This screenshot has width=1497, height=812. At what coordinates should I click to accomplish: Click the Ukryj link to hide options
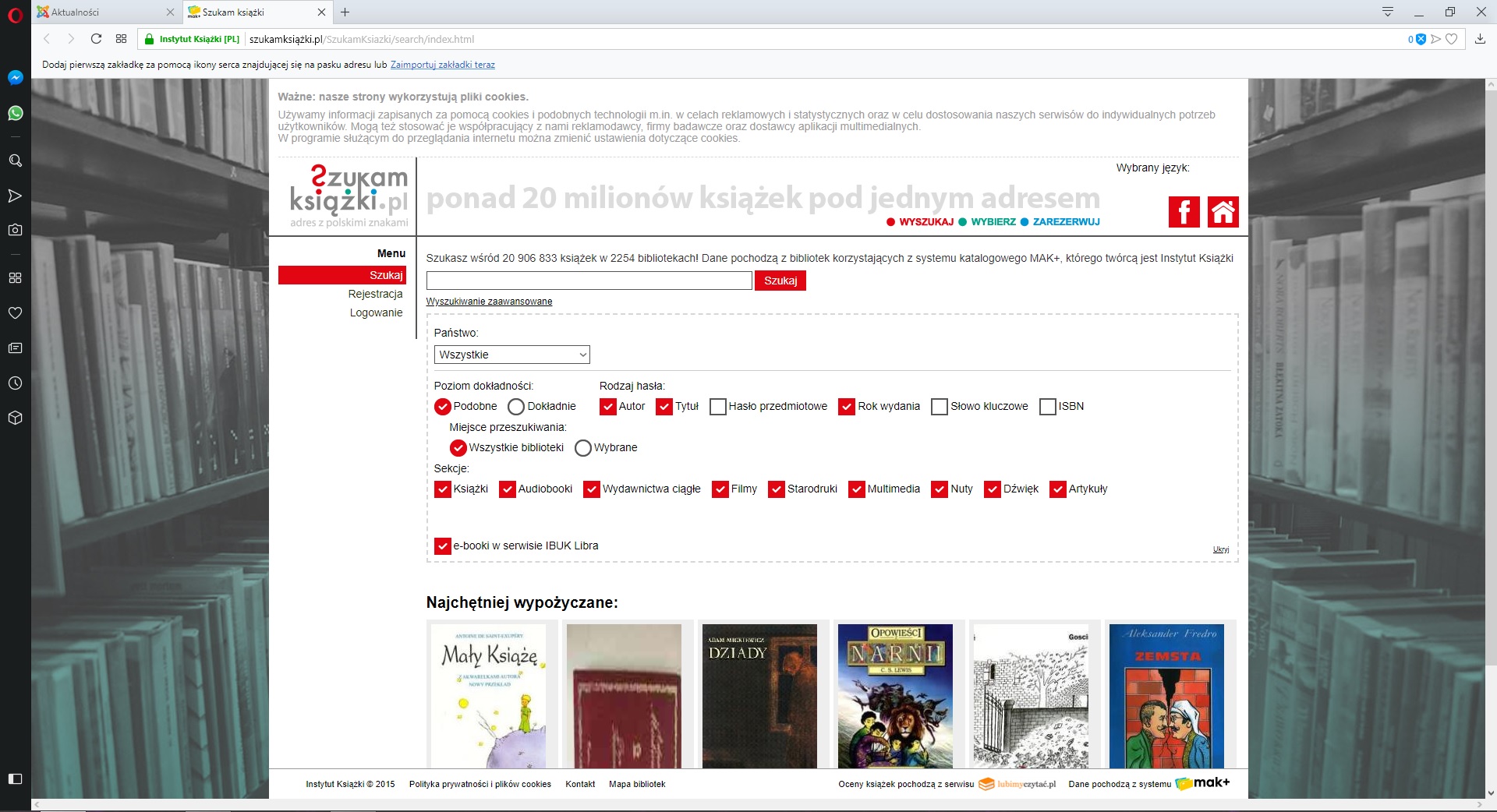tap(1221, 549)
